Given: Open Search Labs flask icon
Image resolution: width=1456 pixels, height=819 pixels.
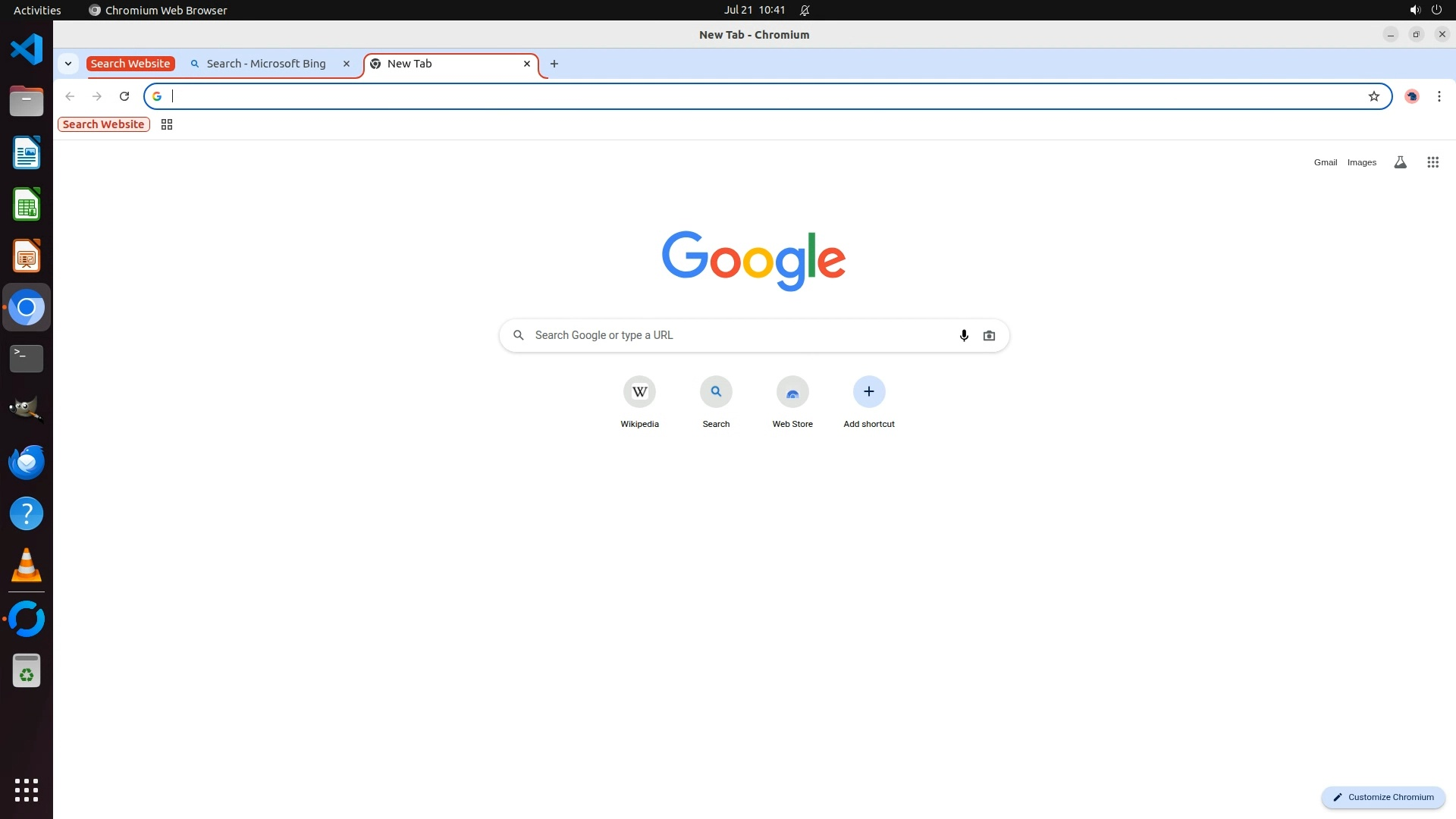Looking at the screenshot, I should (1400, 162).
